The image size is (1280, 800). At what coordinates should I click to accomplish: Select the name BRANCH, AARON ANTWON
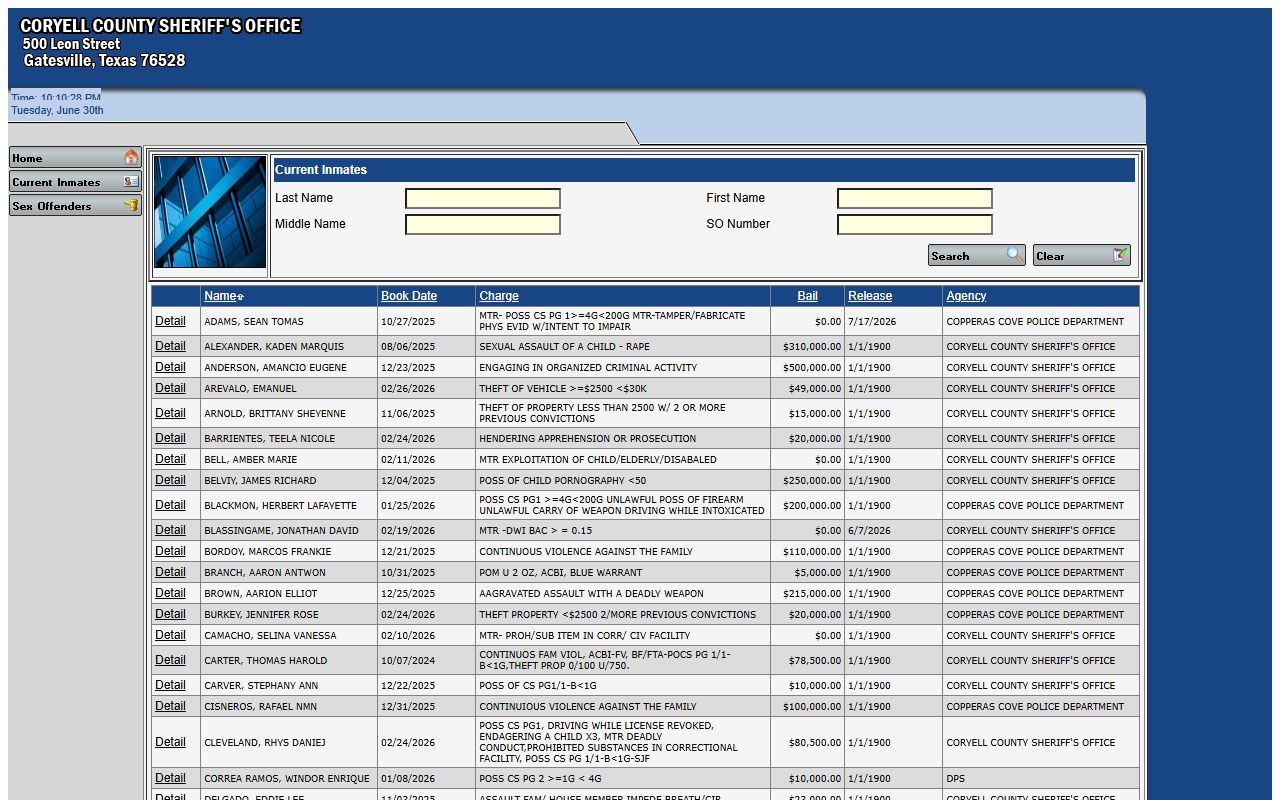[265, 573]
